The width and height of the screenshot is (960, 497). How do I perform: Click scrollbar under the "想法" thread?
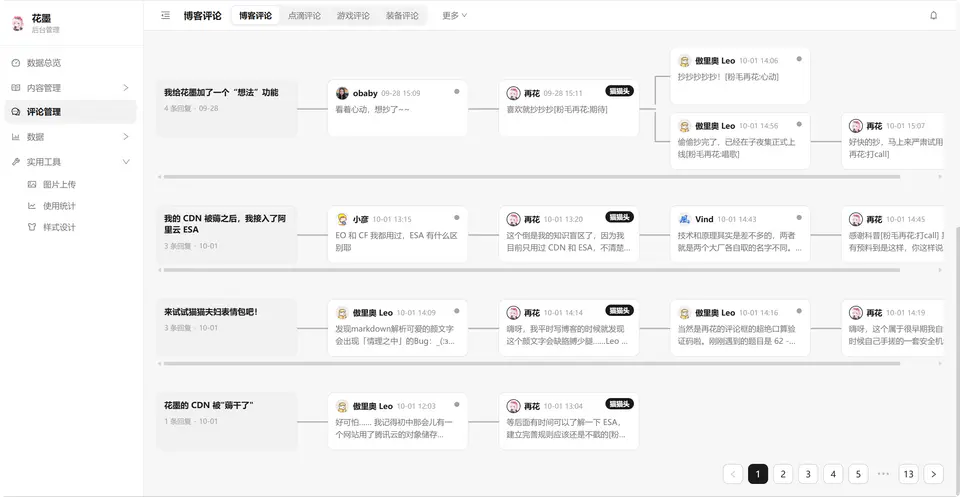[x=531, y=177]
